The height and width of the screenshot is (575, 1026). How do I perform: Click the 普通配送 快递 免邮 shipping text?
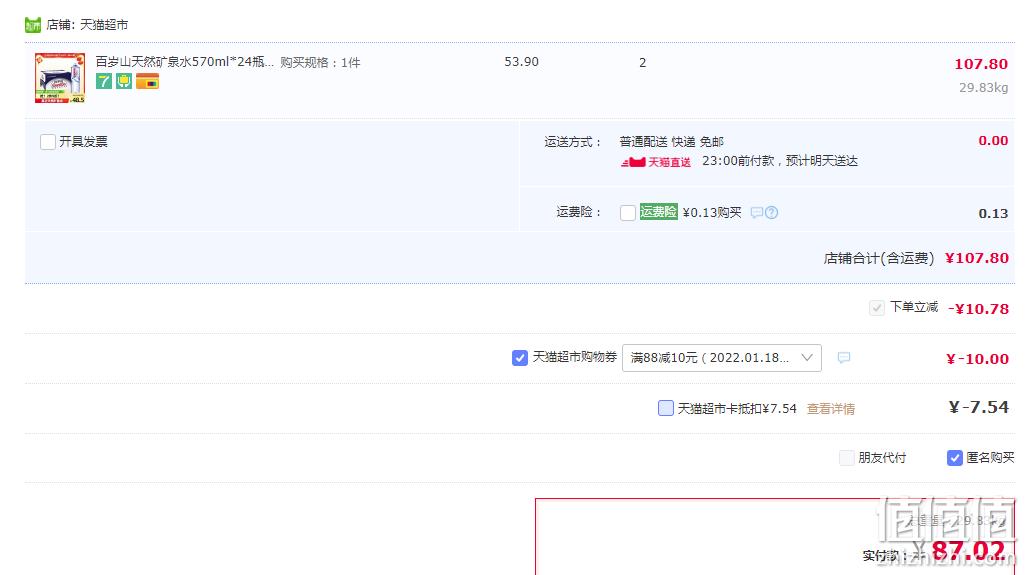tap(671, 141)
